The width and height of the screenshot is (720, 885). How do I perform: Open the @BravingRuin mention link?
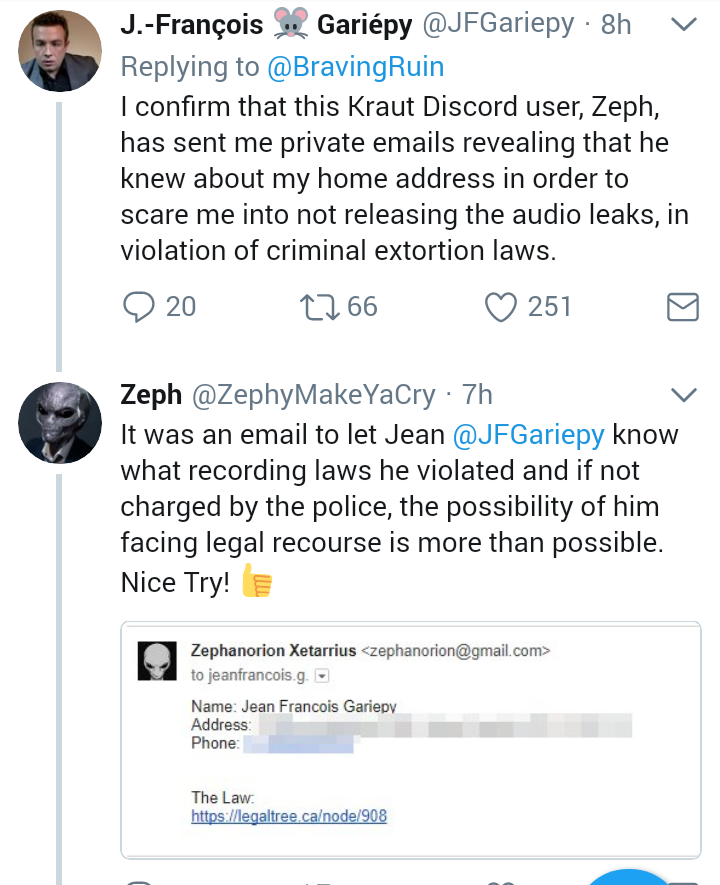click(355, 67)
